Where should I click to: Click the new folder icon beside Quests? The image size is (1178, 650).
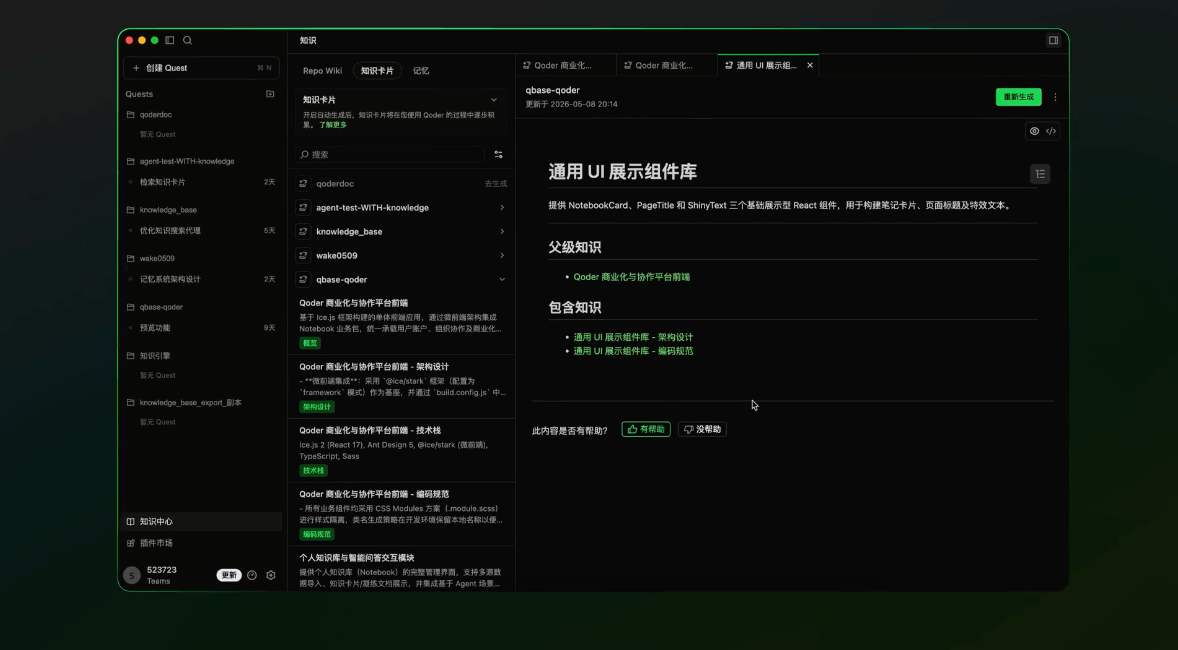tap(270, 94)
